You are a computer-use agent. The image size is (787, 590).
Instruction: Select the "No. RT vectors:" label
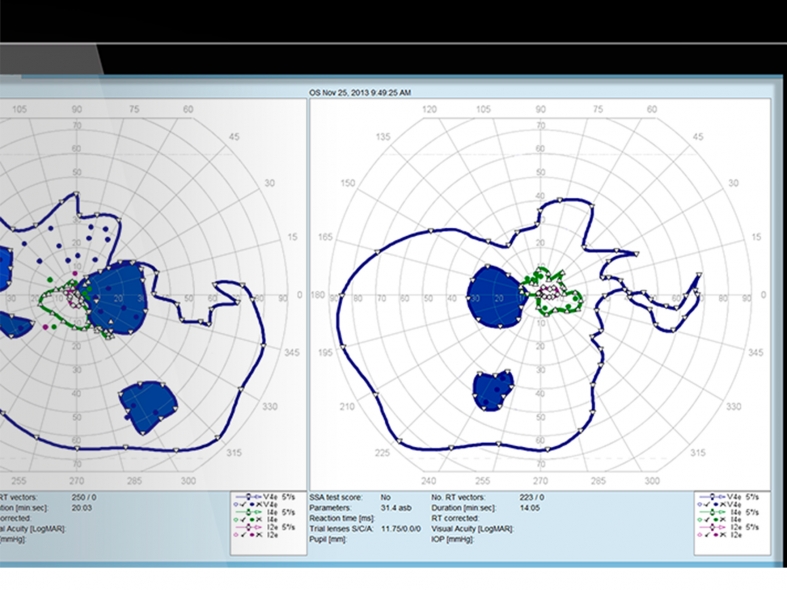click(458, 497)
